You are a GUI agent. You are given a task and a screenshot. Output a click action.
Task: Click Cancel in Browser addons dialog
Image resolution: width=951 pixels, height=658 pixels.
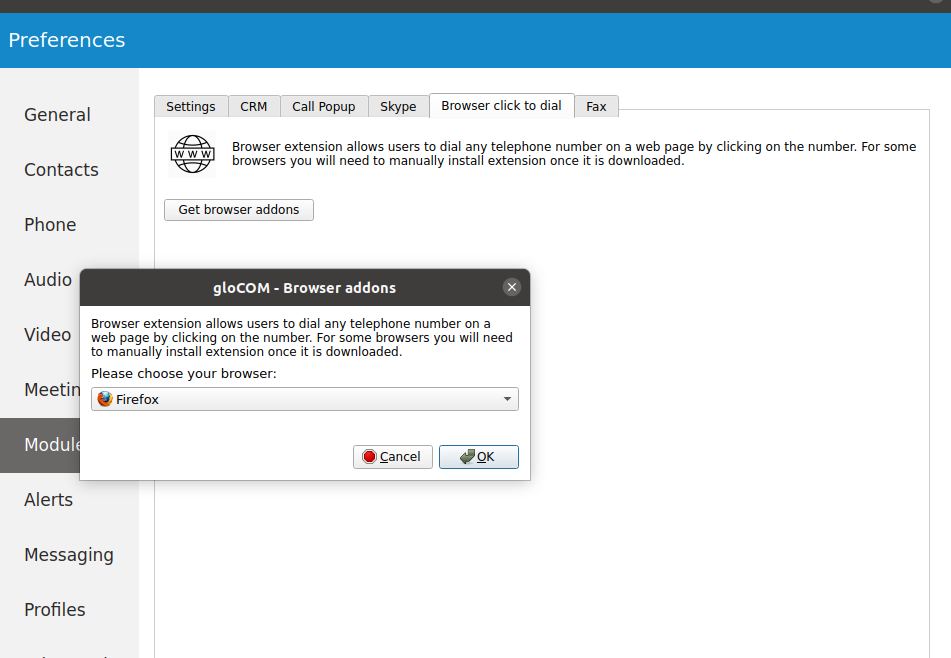click(x=392, y=457)
